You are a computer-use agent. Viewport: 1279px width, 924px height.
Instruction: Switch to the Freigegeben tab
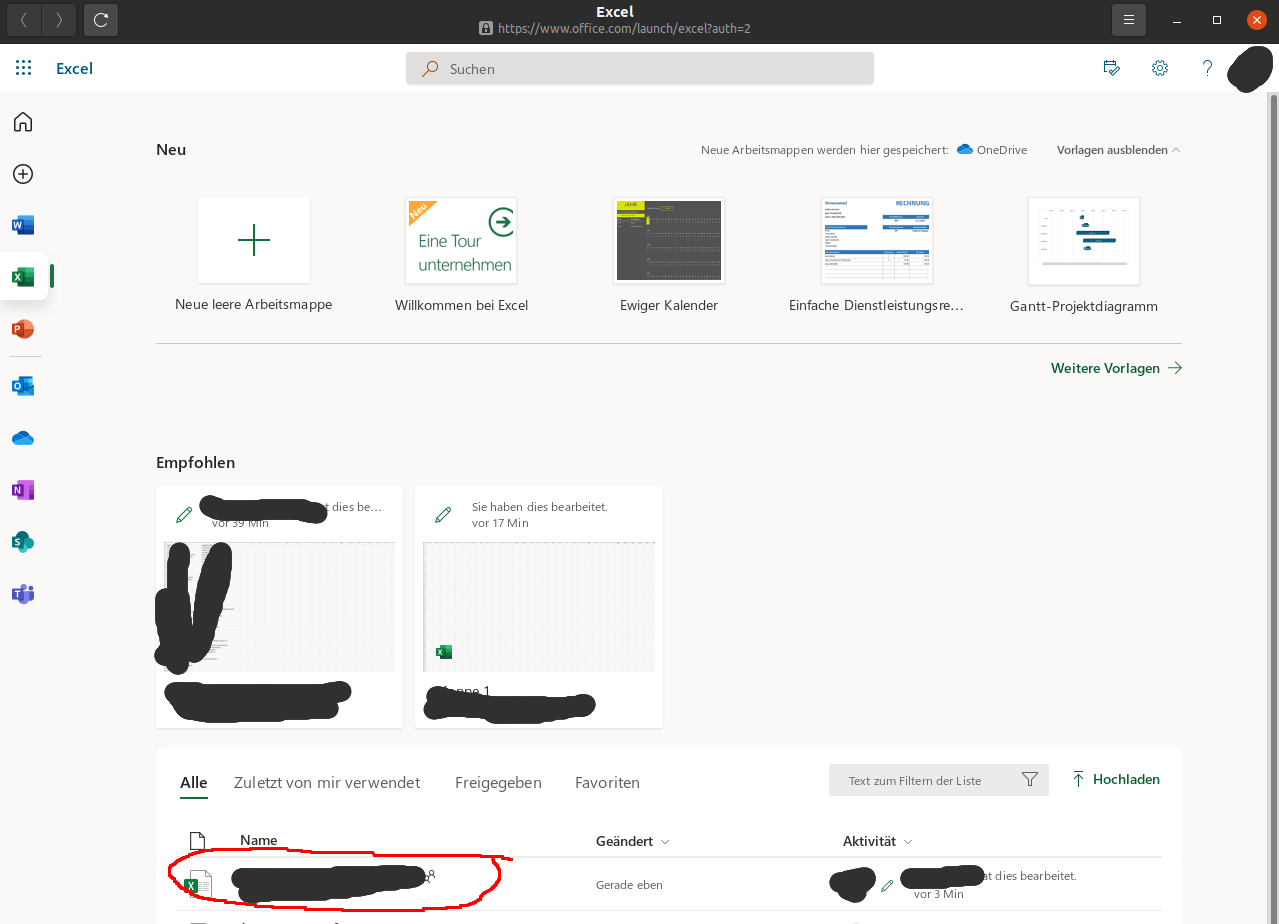click(x=498, y=783)
